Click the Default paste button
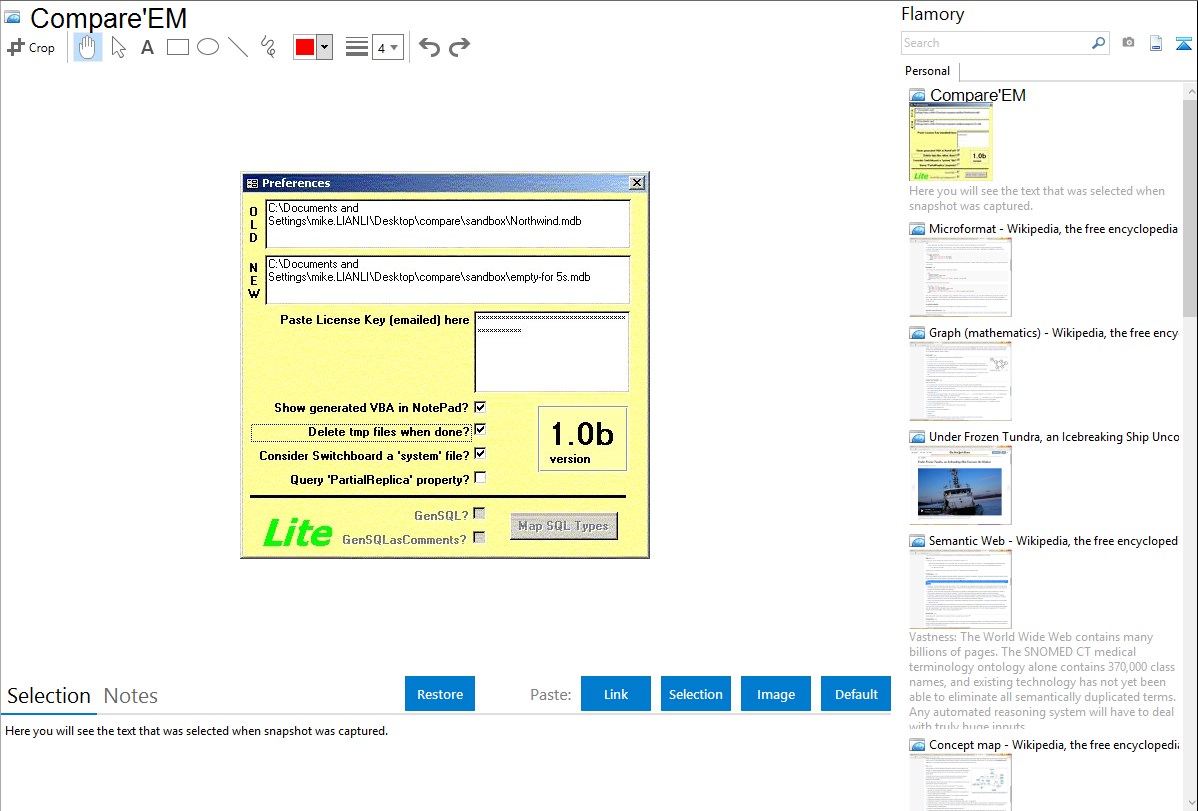Screen dimensions: 1198x811 pos(856,694)
